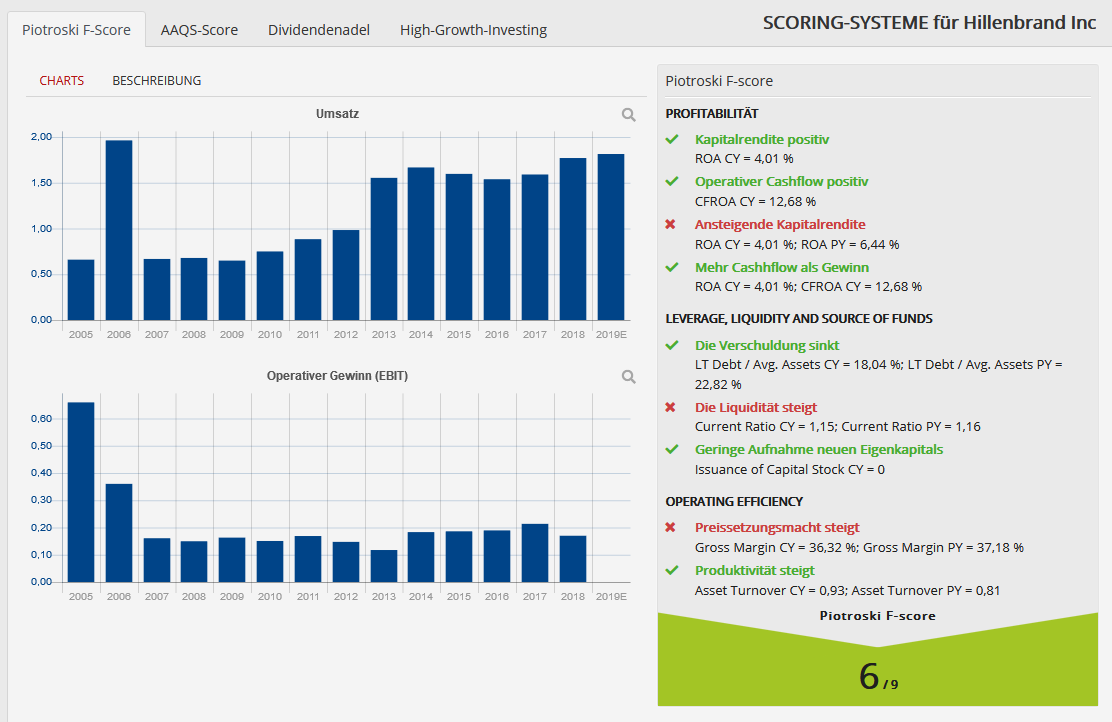
Task: Click the 2013 bar in Umsatz chart
Action: [x=384, y=249]
